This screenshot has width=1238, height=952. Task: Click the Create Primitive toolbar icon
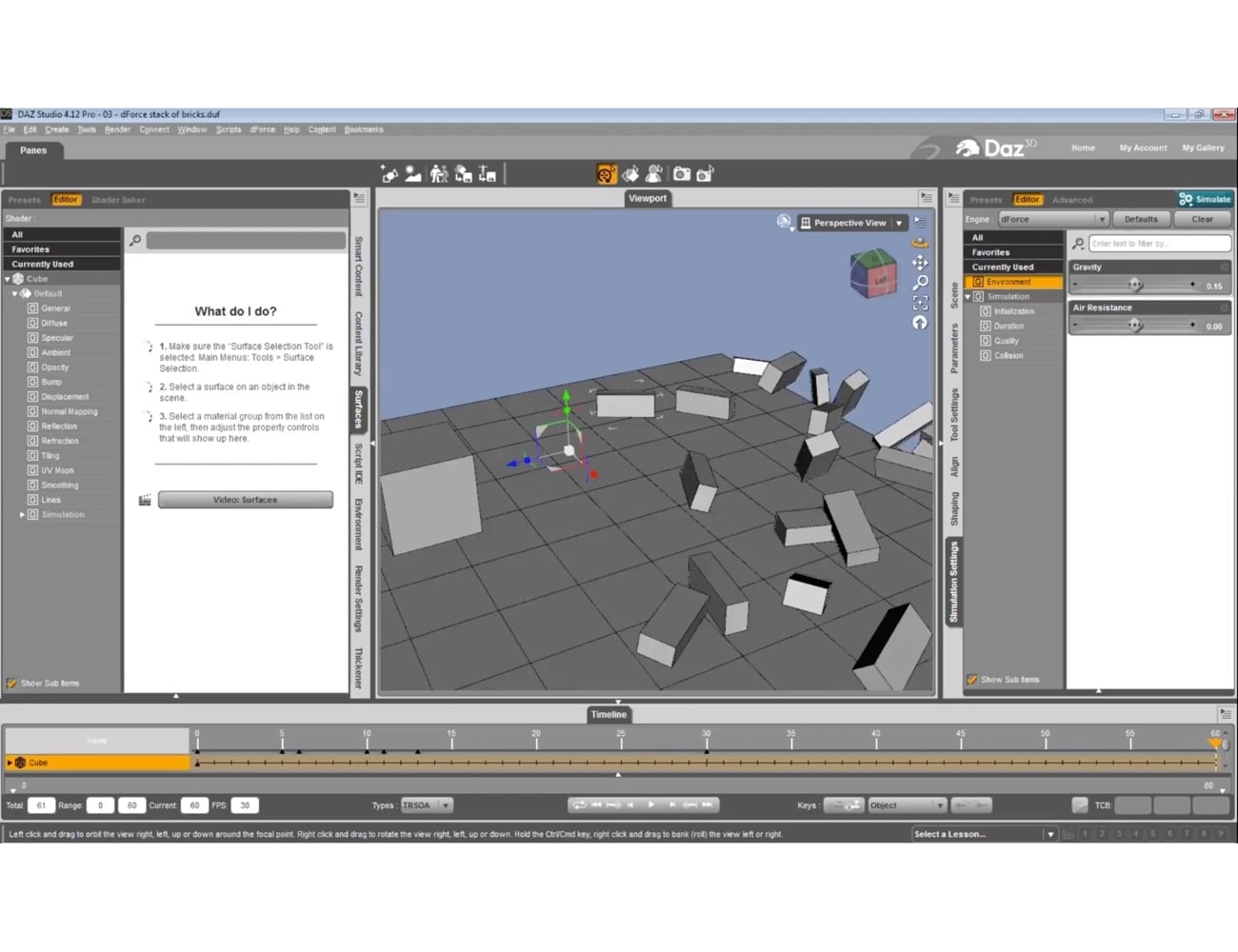pyautogui.click(x=389, y=173)
